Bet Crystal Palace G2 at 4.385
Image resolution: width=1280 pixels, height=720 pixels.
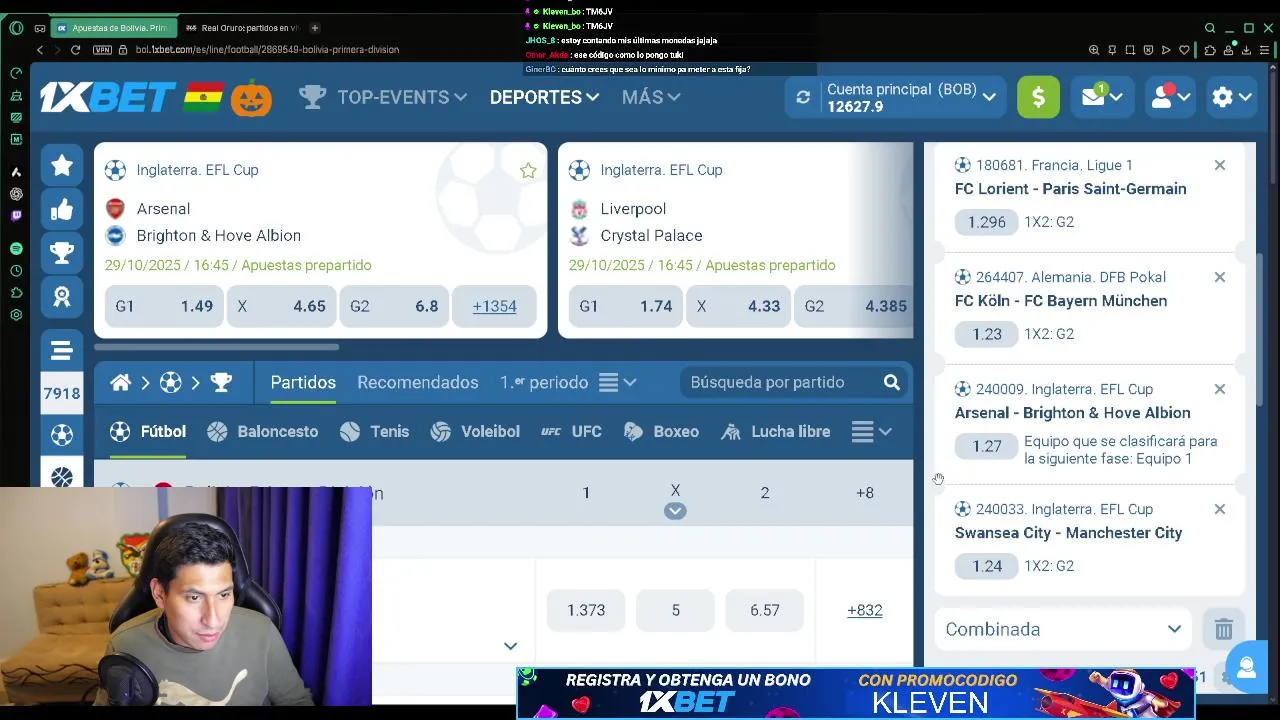click(853, 306)
